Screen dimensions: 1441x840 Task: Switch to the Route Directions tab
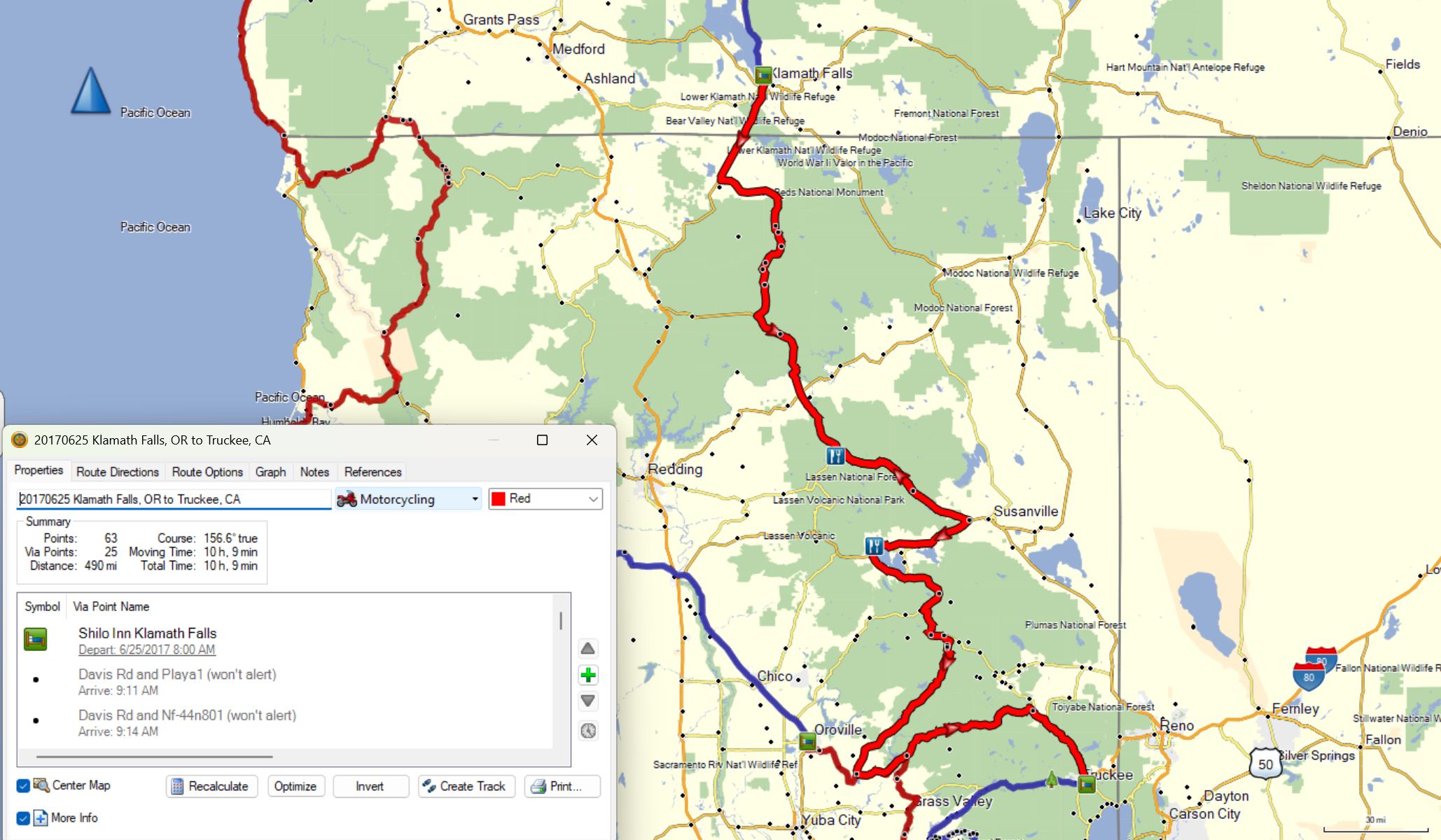[x=118, y=472]
